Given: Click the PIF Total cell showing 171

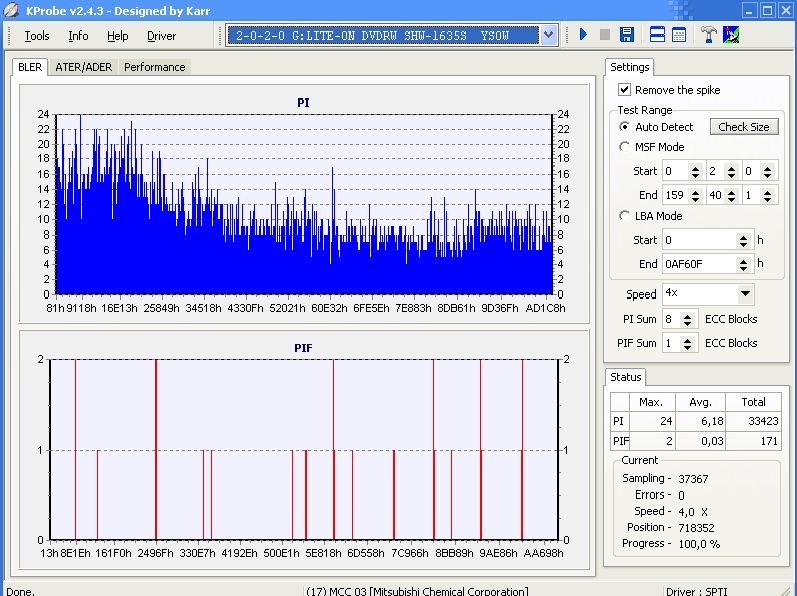Looking at the screenshot, I should pos(753,441).
